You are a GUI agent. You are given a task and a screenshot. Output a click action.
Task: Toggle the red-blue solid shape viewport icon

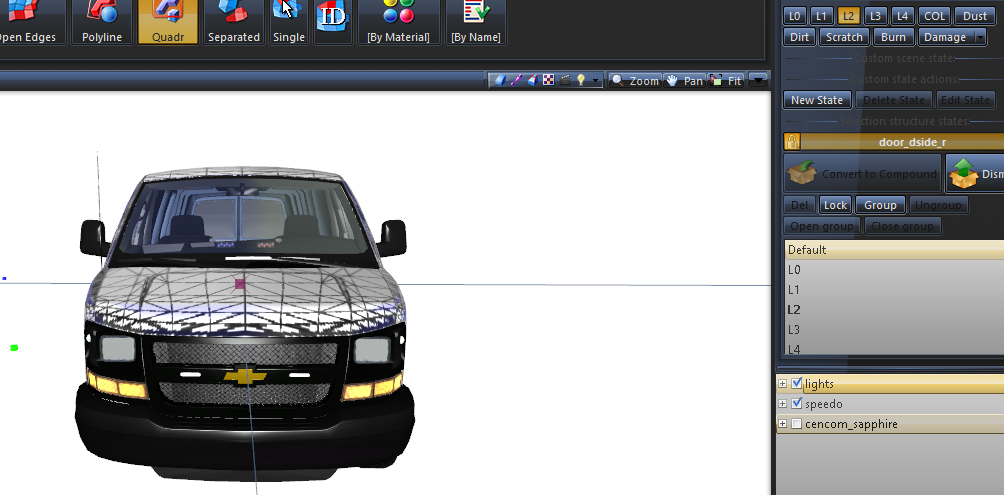coord(532,80)
